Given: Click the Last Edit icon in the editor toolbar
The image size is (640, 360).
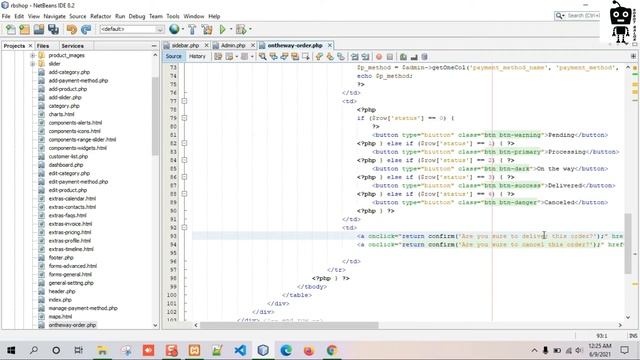Looking at the screenshot, I should (x=218, y=57).
